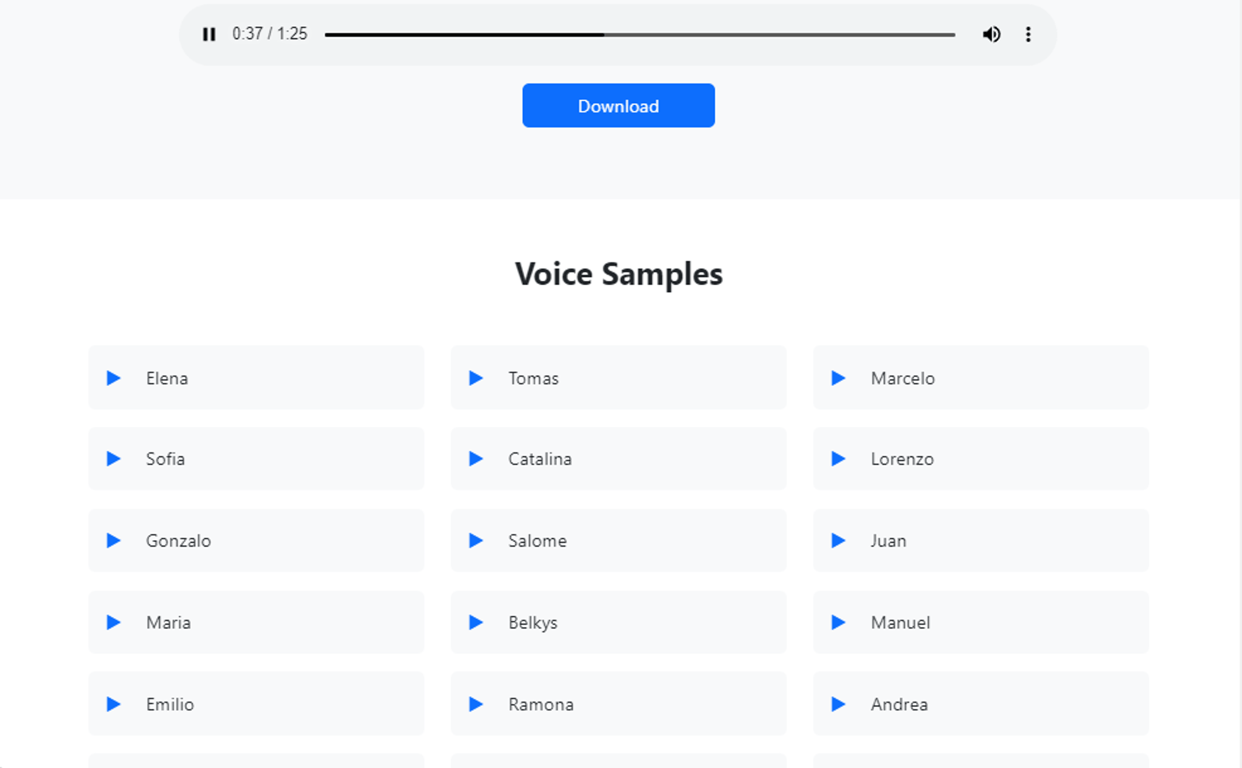The width and height of the screenshot is (1242, 768).
Task: Play the Tomas voice sample
Action: [x=476, y=378]
